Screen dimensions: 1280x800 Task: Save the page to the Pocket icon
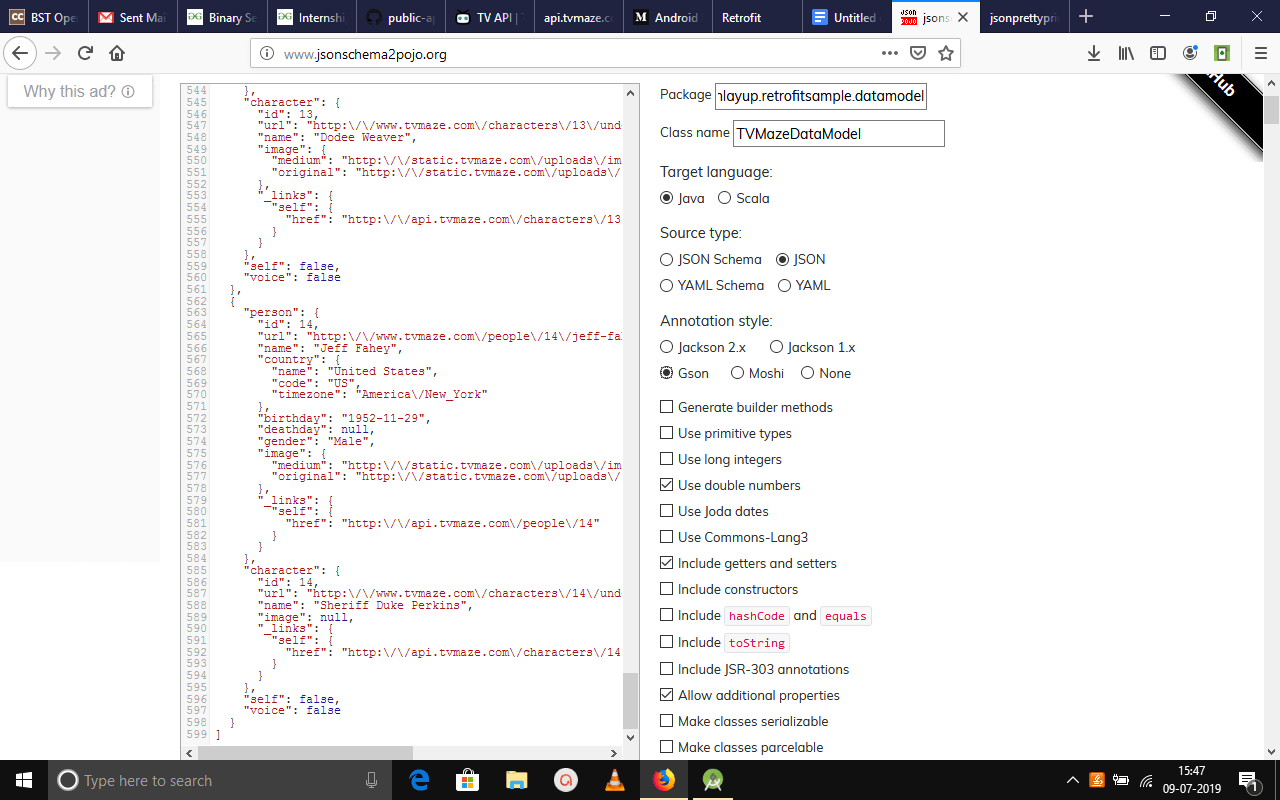pyautogui.click(x=918, y=54)
